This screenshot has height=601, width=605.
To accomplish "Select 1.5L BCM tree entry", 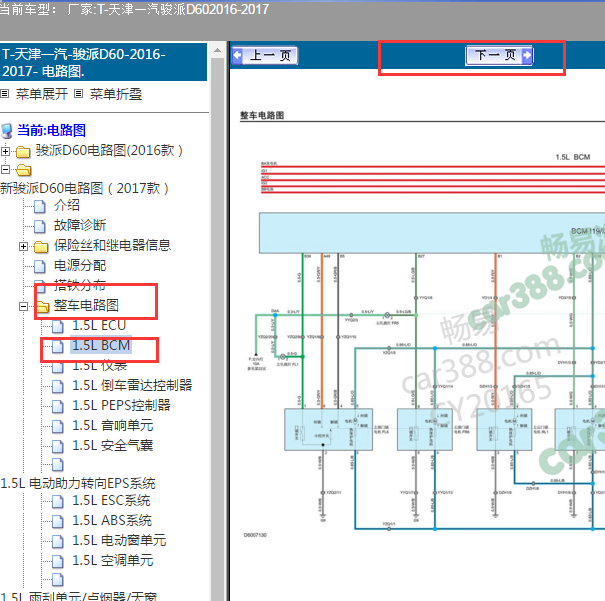I will click(x=101, y=345).
